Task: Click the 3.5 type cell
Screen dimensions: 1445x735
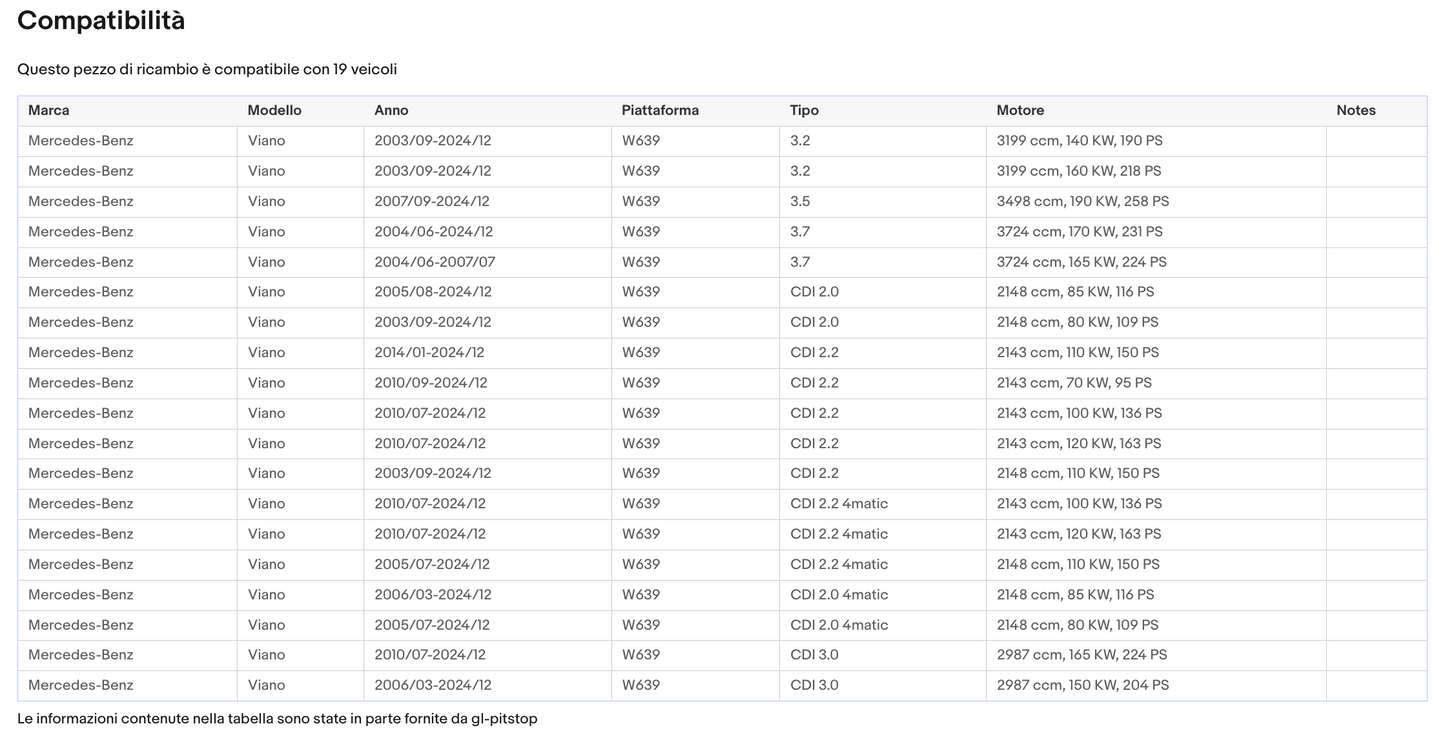Action: coord(800,201)
